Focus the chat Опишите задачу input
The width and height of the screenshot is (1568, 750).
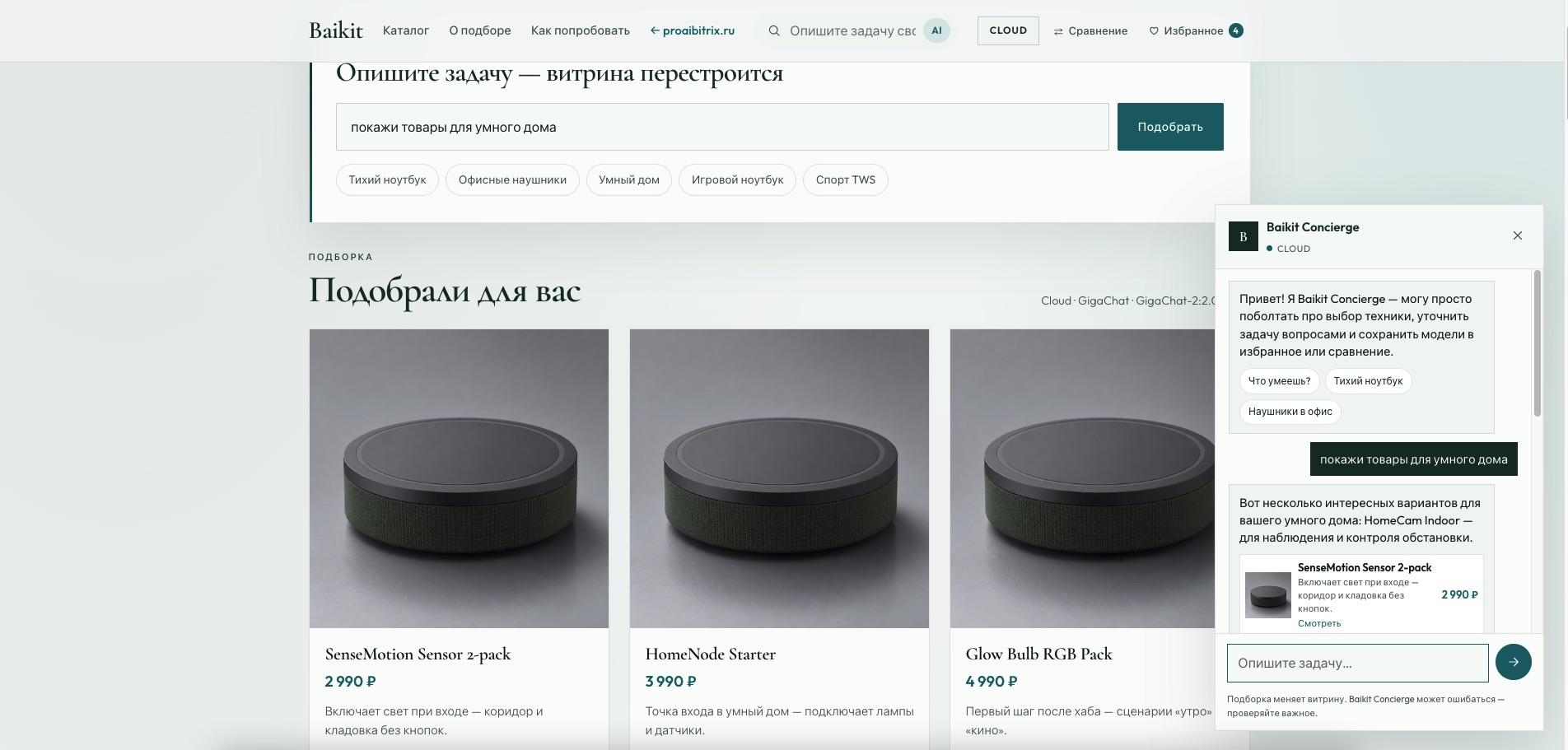coord(1357,663)
